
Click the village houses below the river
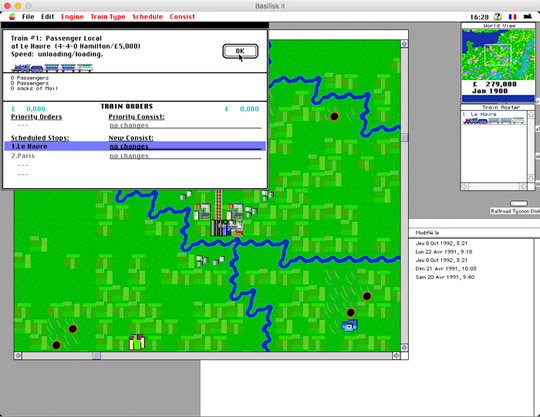pyautogui.click(x=210, y=260)
